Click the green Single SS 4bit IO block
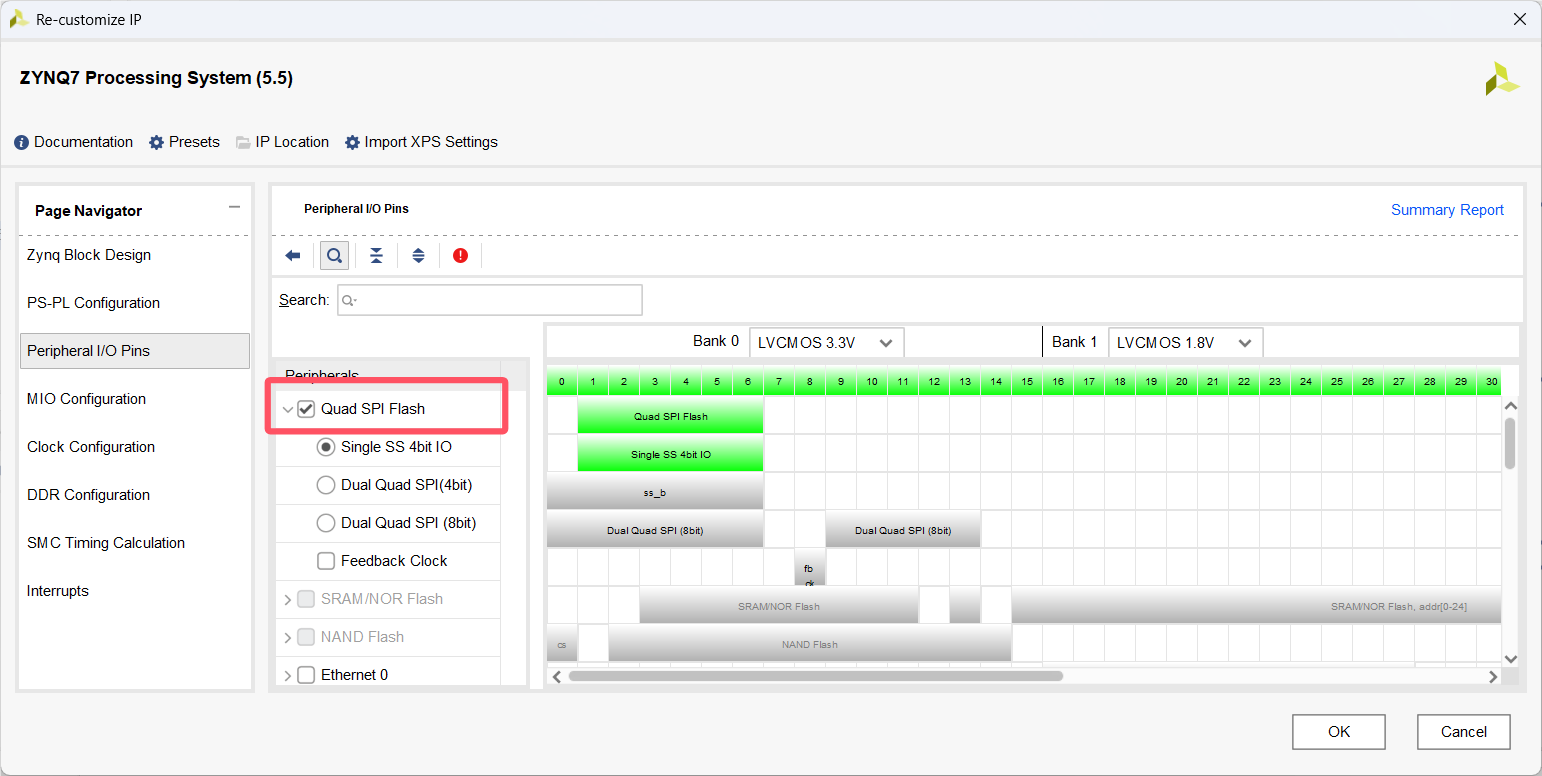 tap(670, 453)
